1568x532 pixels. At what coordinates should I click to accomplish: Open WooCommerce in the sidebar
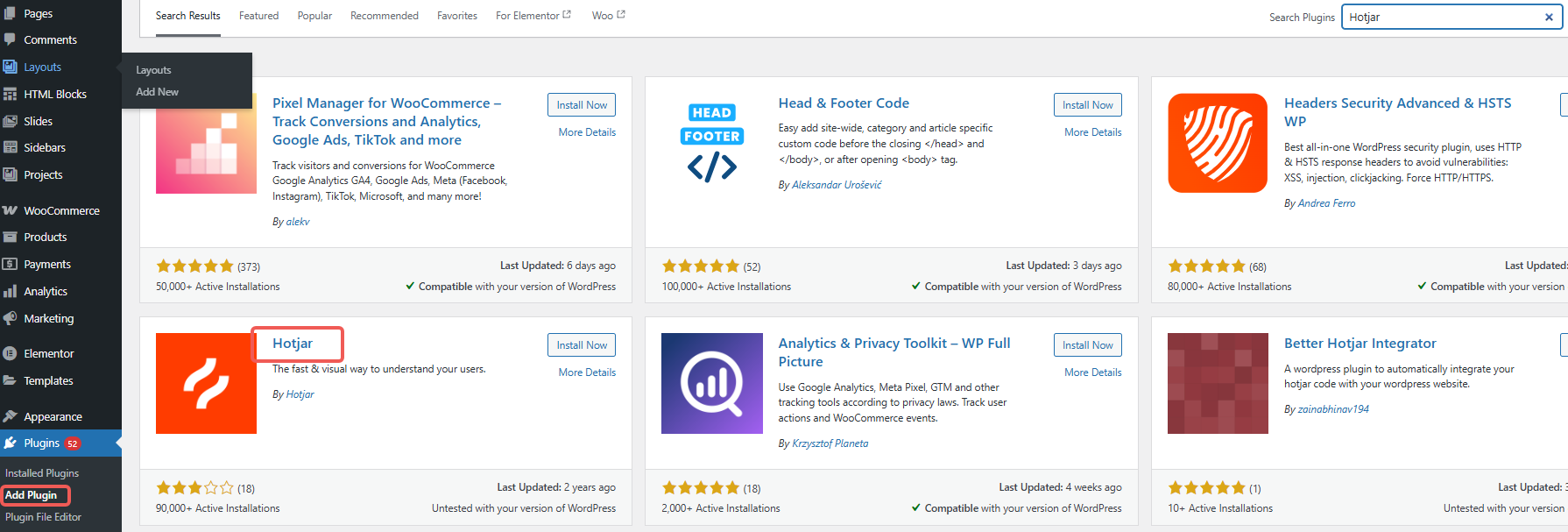pos(61,210)
